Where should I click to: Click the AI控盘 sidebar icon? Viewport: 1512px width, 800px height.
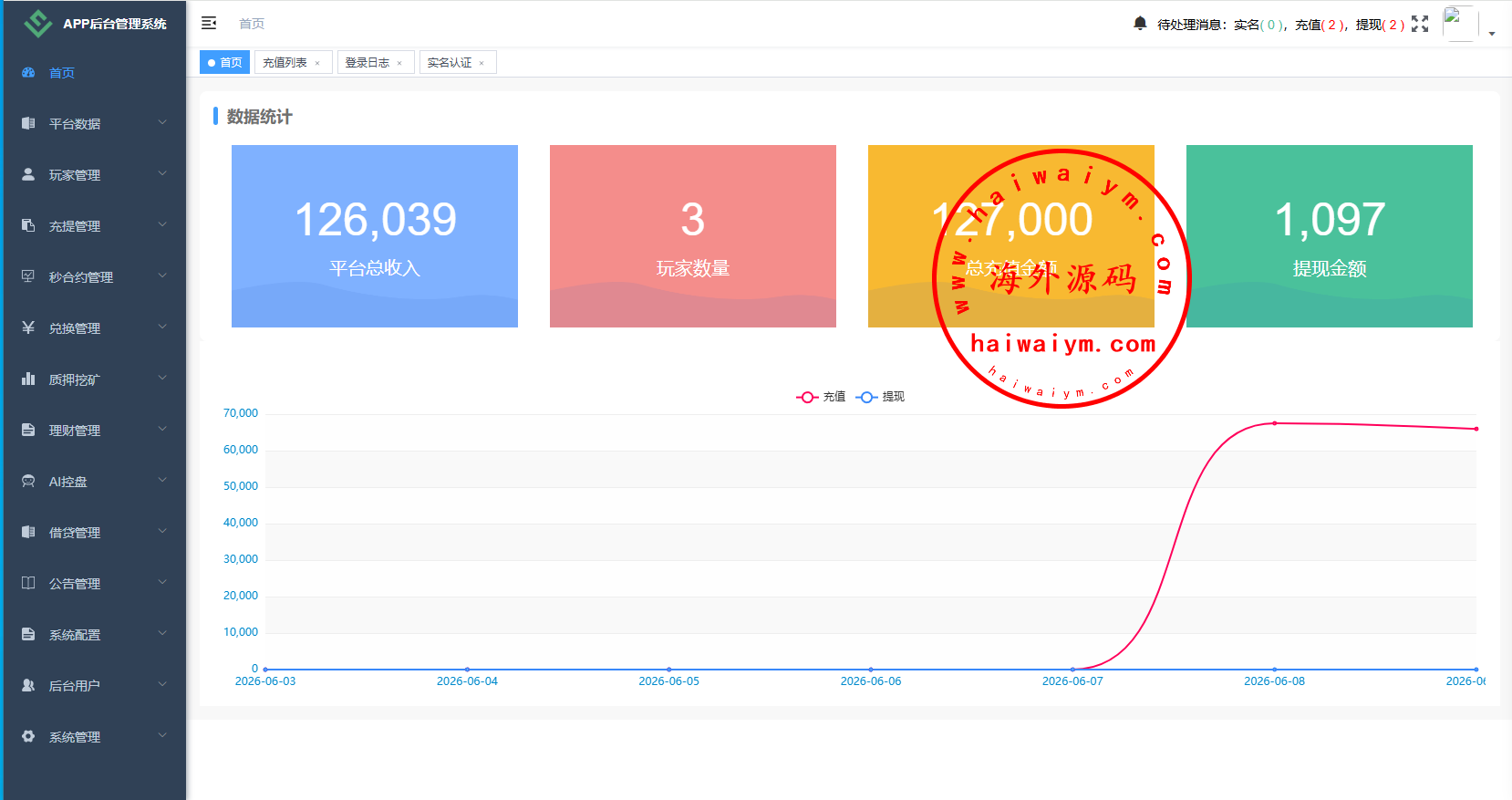coord(28,481)
